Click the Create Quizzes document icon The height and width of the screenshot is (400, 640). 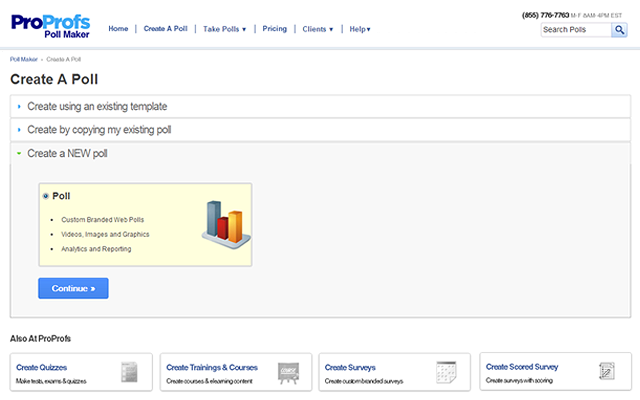point(129,372)
